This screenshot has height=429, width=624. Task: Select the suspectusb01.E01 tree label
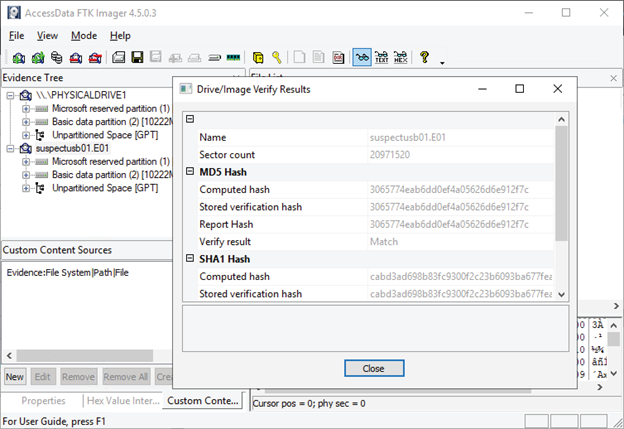[x=72, y=148]
